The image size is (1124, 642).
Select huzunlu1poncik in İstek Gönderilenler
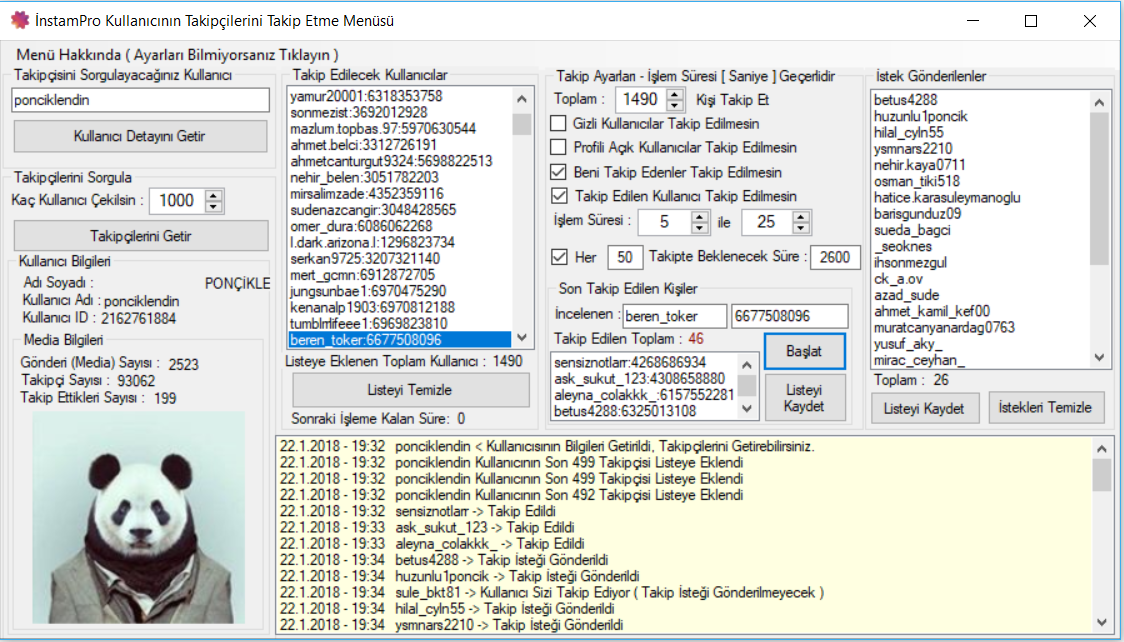click(x=979, y=116)
